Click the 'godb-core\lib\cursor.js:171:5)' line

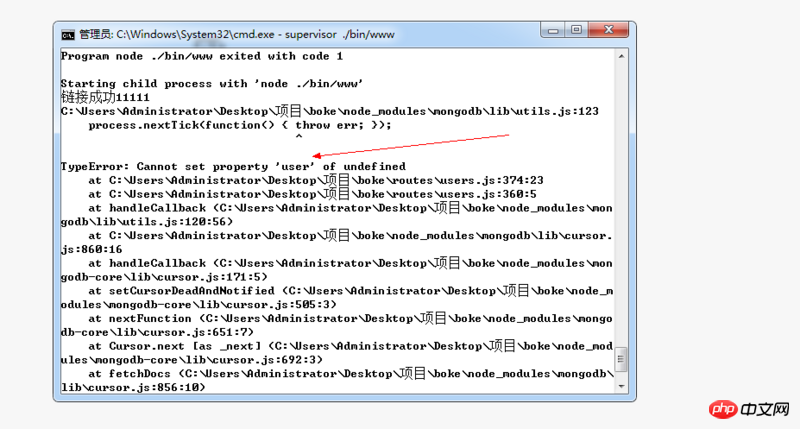click(x=164, y=276)
